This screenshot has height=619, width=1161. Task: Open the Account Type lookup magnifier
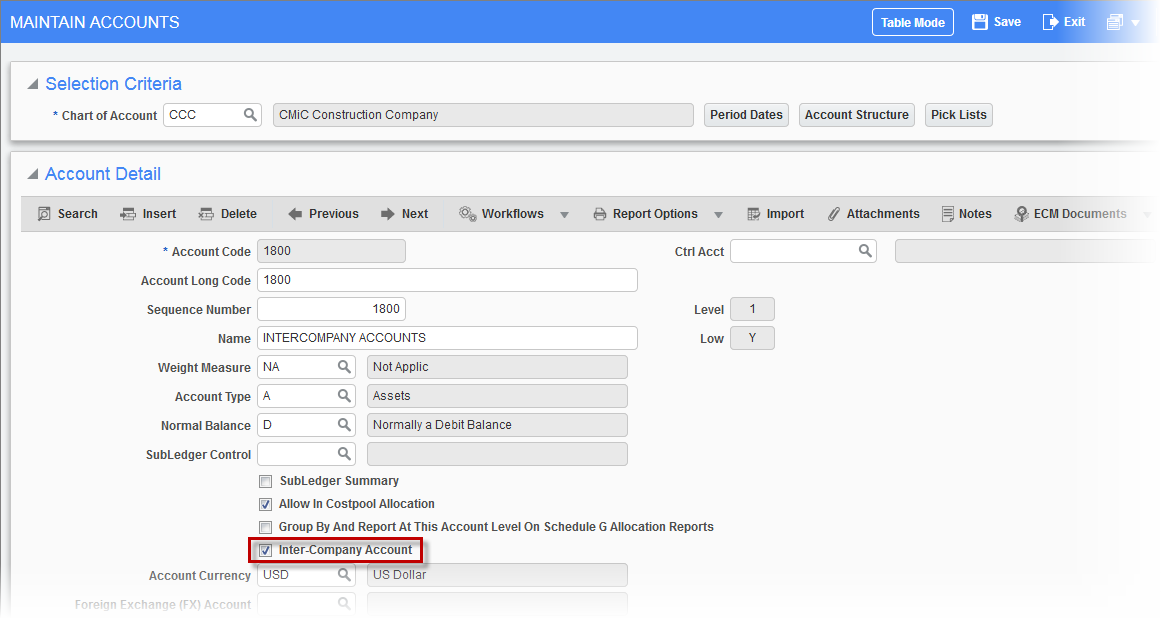(344, 395)
